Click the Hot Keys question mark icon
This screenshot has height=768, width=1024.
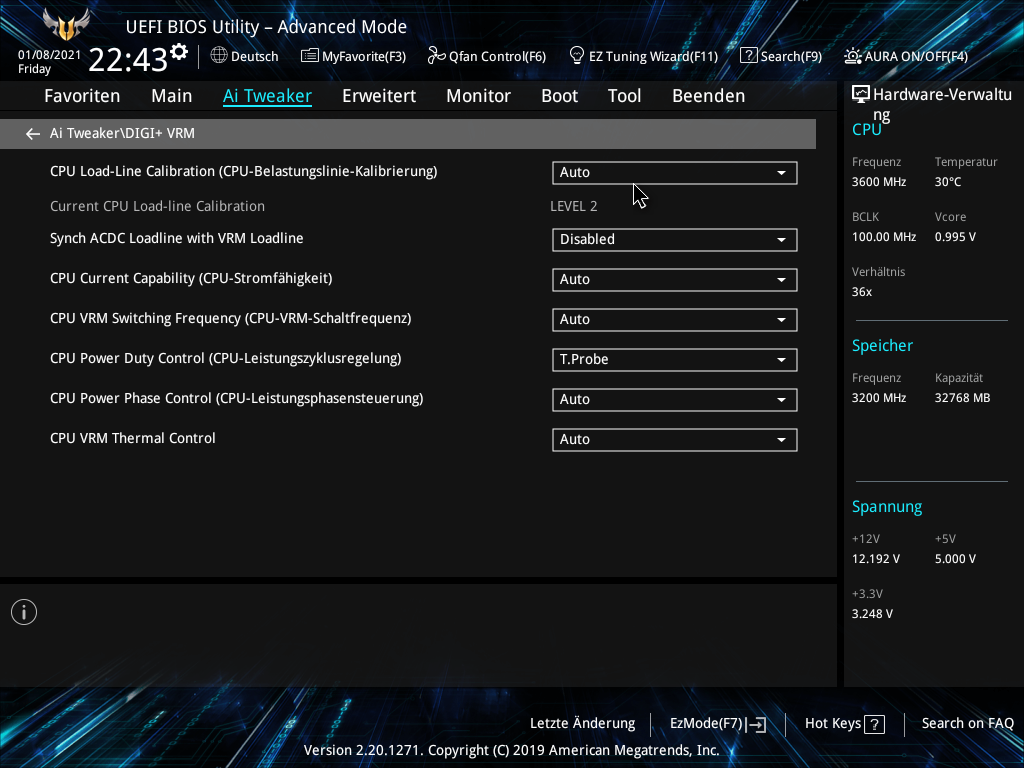point(874,724)
